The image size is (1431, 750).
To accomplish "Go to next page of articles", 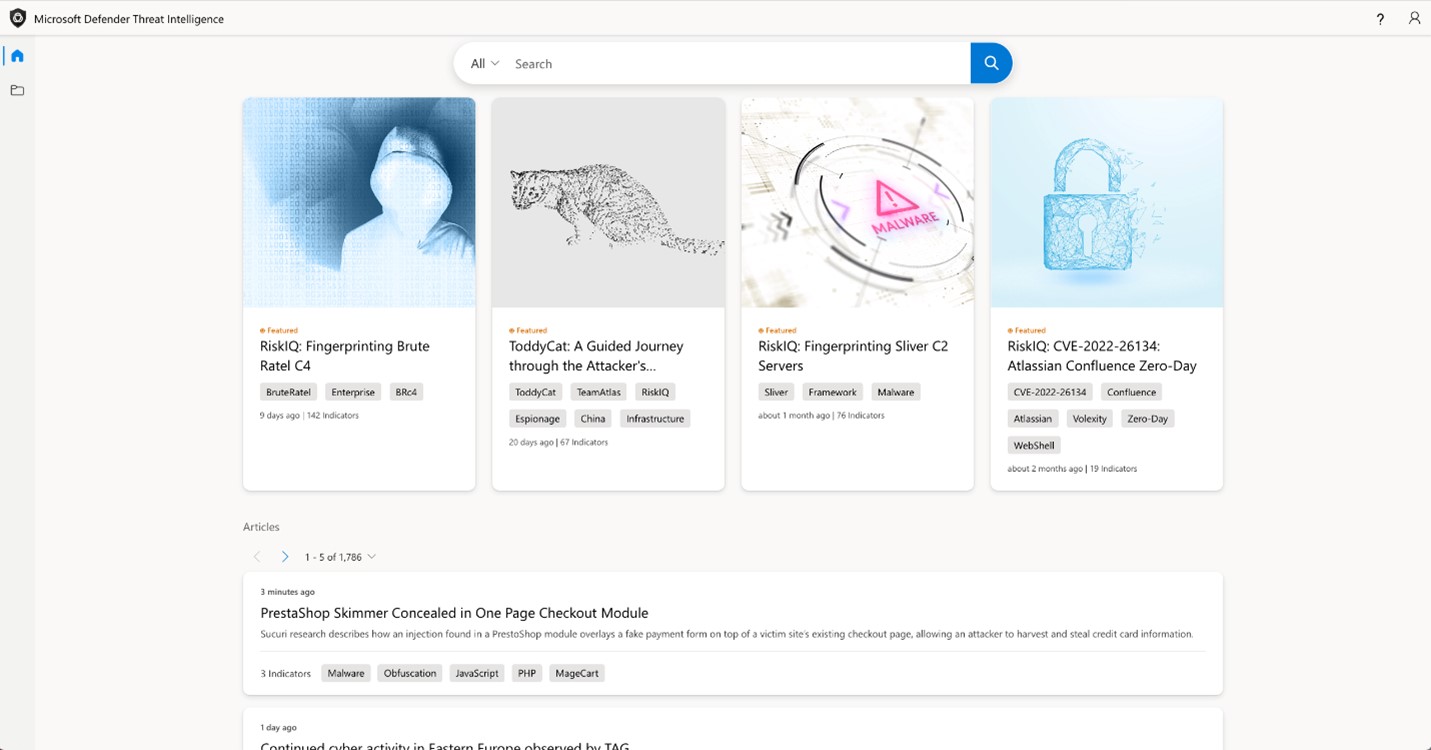I will [285, 556].
